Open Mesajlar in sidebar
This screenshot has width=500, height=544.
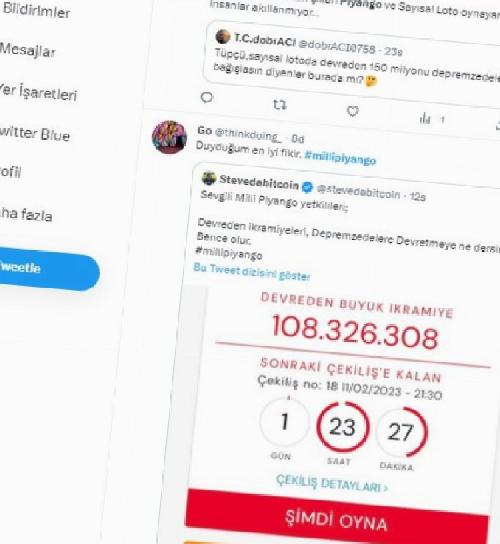27,51
